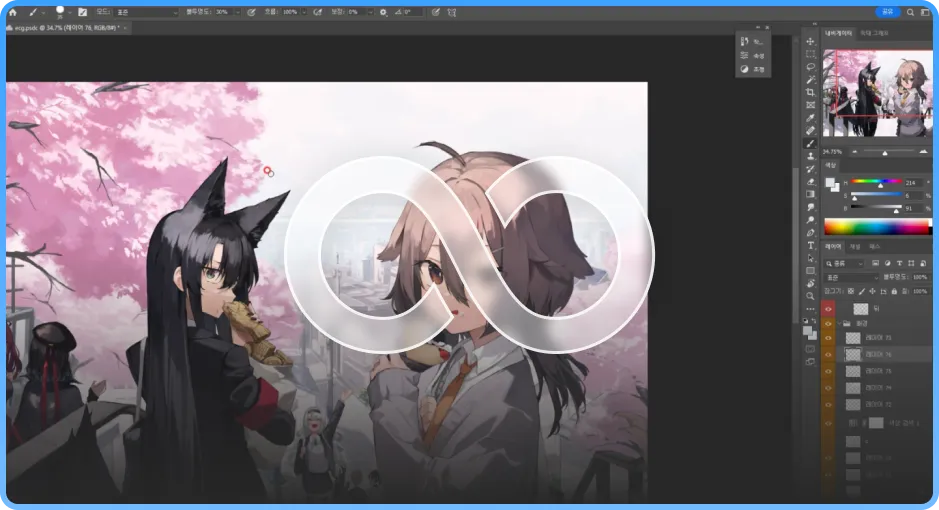Viewport: 939px width, 510px height.
Task: Open smoothing options gear icon
Action: pyautogui.click(x=383, y=12)
